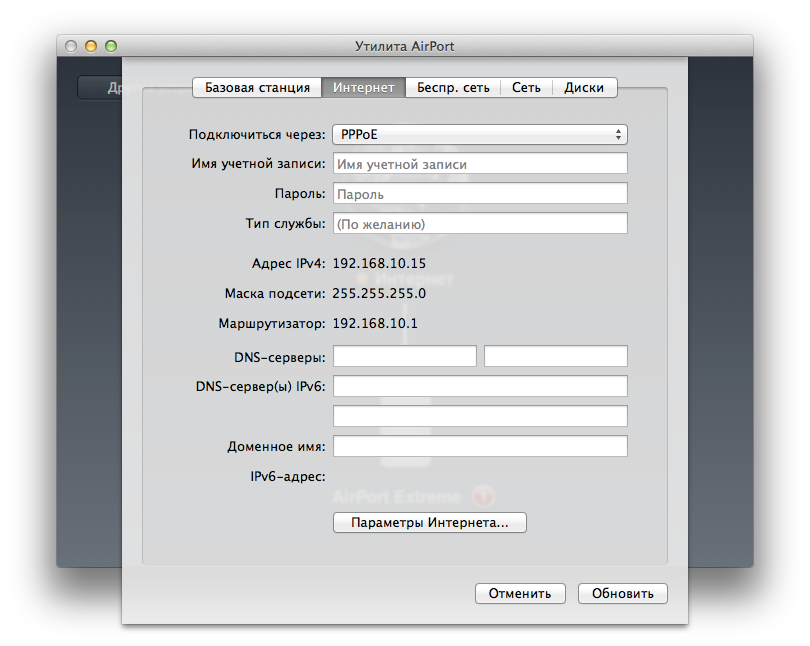This screenshot has width=810, height=646.
Task: Go to the Сеть tab
Action: (526, 88)
